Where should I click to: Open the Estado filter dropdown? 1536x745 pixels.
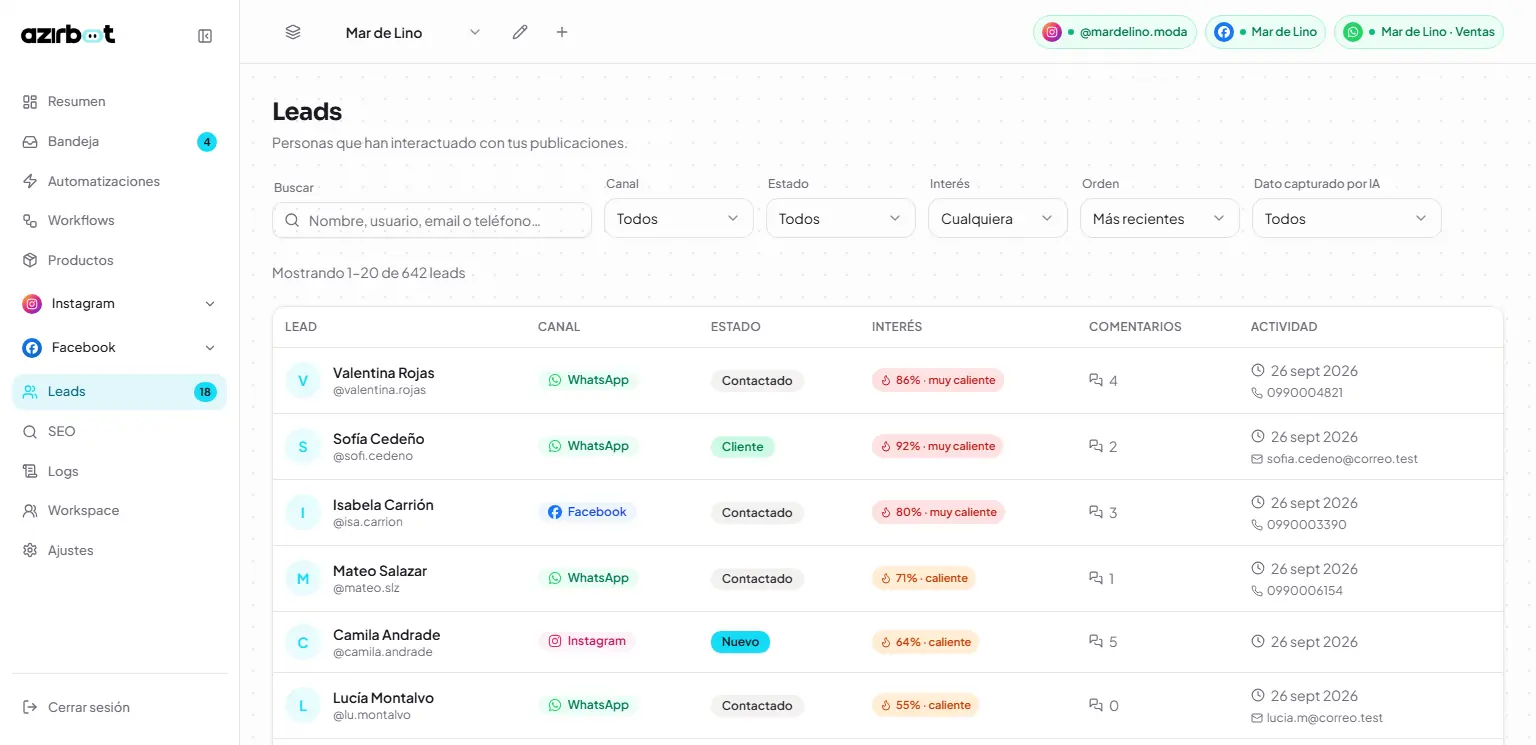[x=841, y=219]
